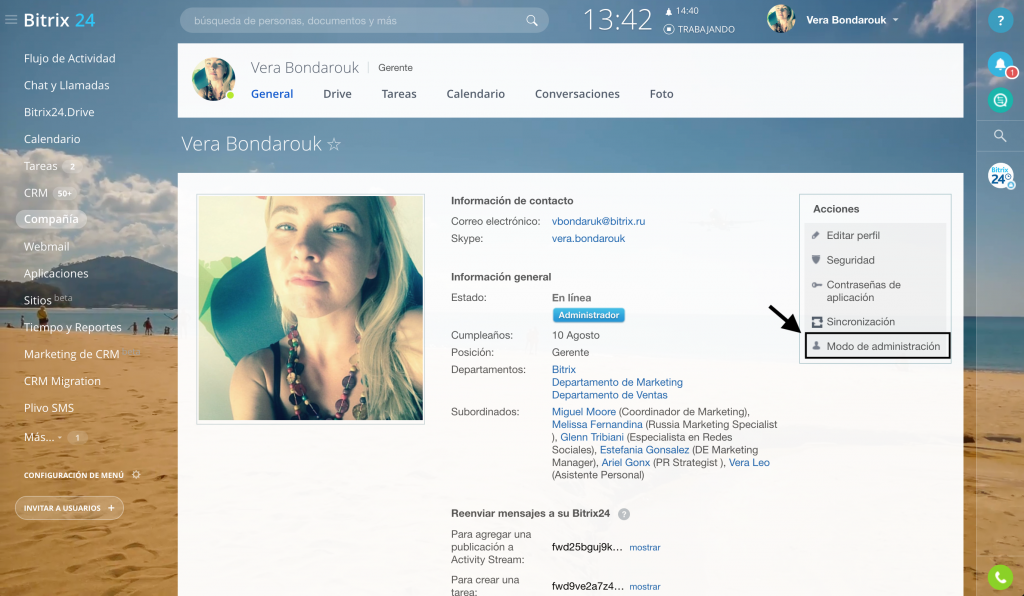Open subordinate Melissa Fernandina profile

click(597, 424)
